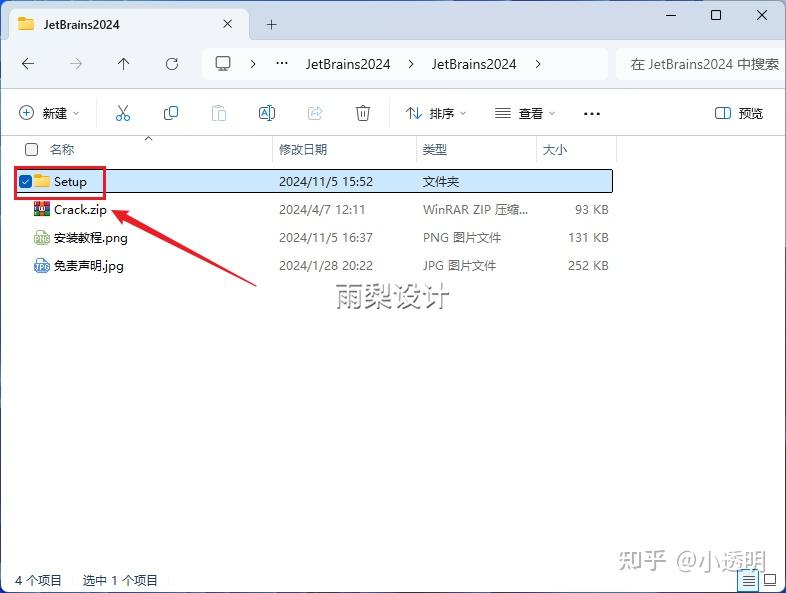Click the PNG icon of 安装教程.png
Screen dimensions: 786x593
pos(42,237)
